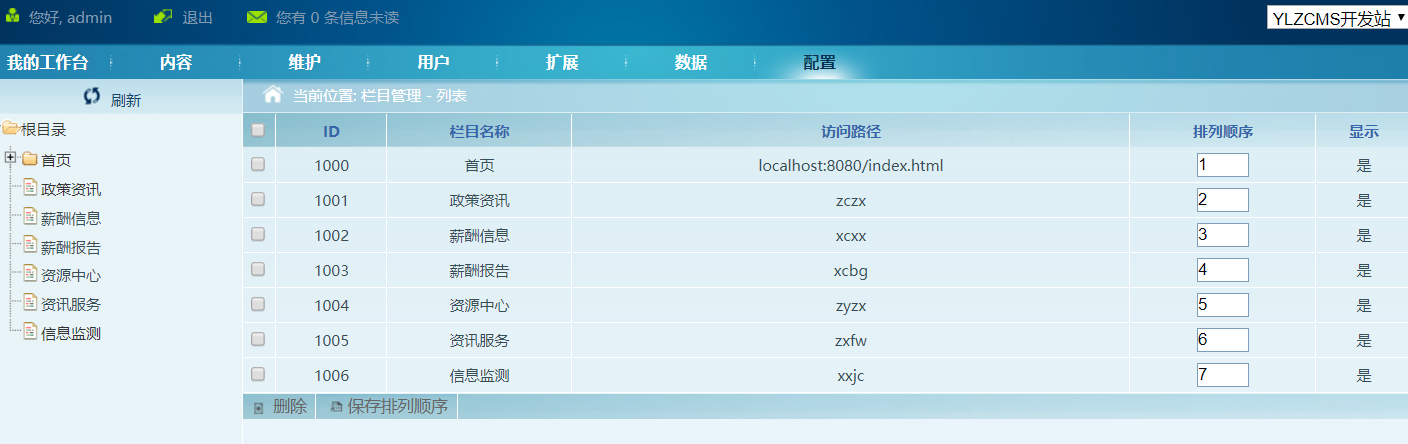Screen dimensions: 1408x444
Task: Check the box for row ID 1004
Action: coord(258,304)
